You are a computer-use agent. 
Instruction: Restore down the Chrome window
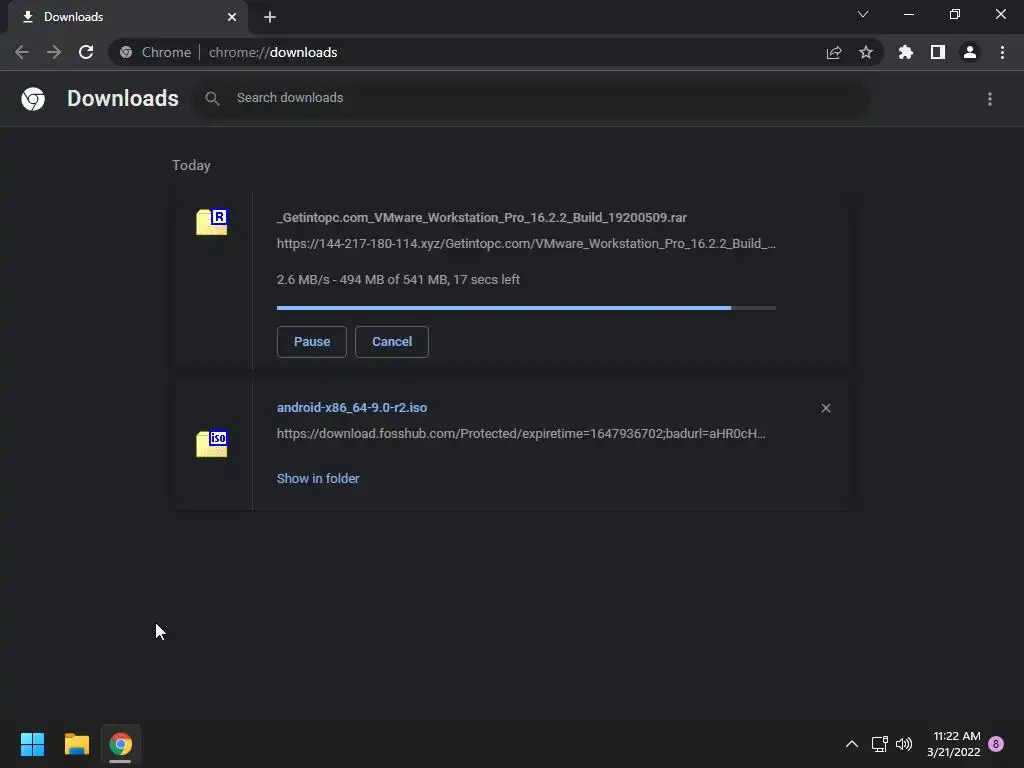point(955,14)
